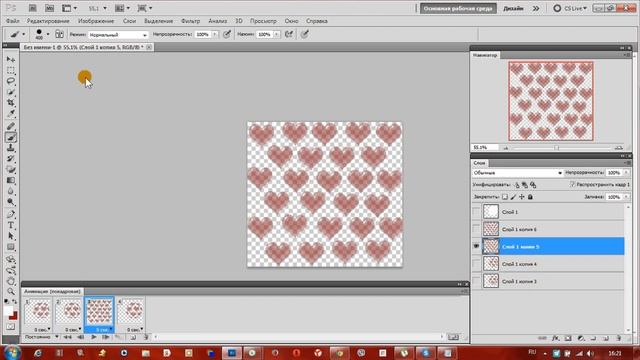640x360 pixels.
Task: Launch Mini Bridge from application bar
Action: point(49,8)
